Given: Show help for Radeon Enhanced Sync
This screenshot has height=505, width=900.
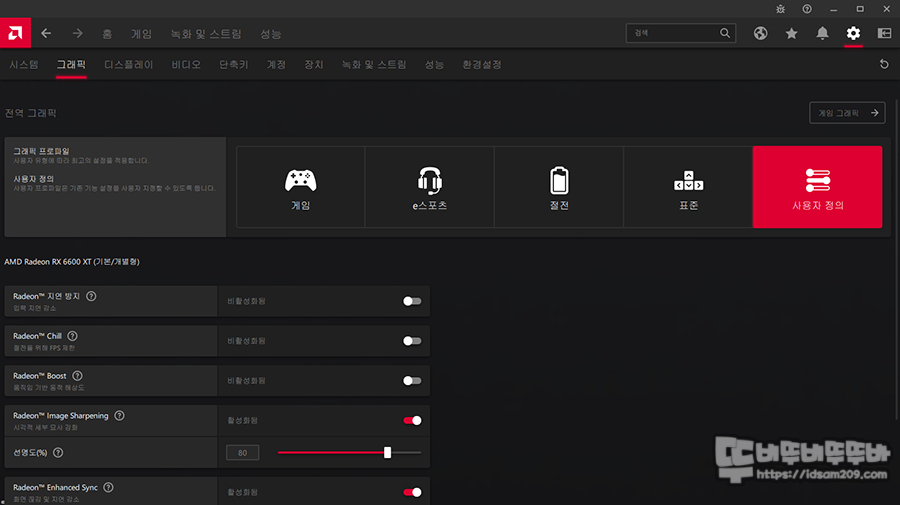Looking at the screenshot, I should tap(108, 487).
